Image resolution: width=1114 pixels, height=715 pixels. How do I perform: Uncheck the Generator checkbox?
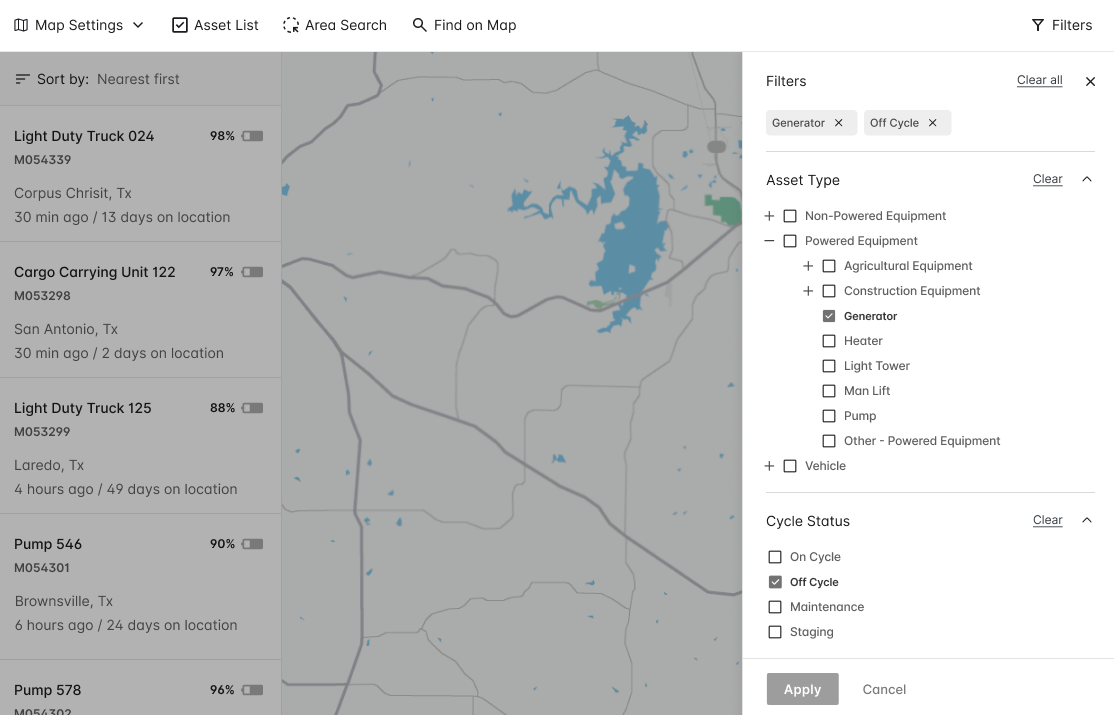pos(829,316)
